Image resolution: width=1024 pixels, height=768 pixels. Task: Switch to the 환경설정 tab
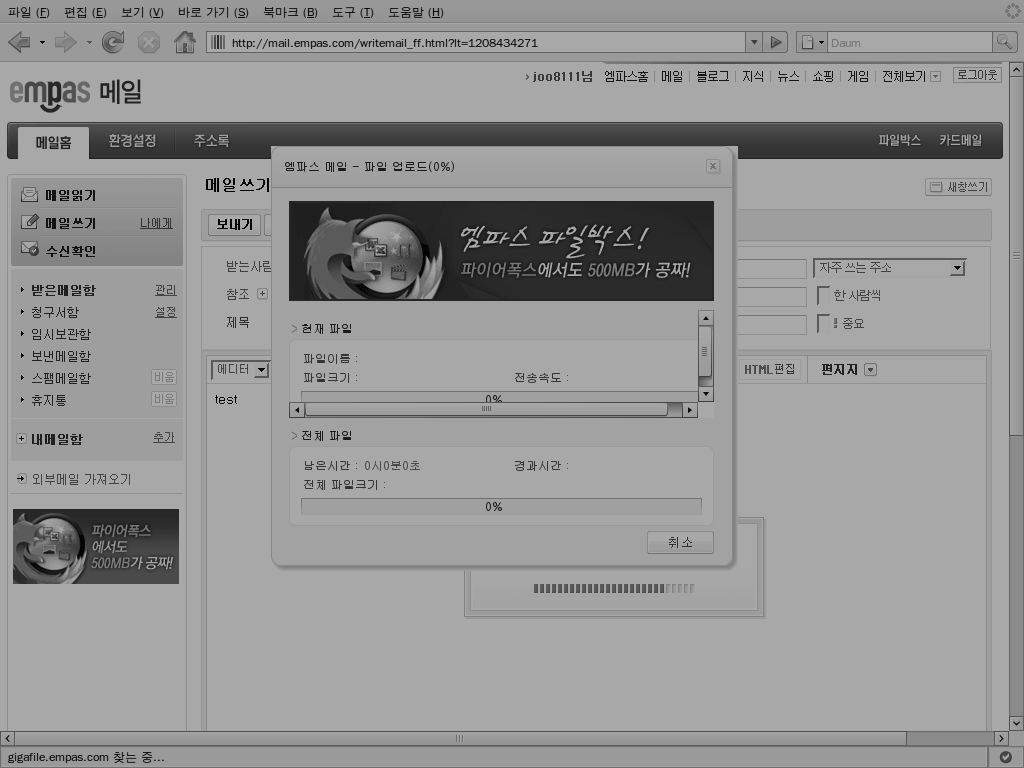click(132, 140)
